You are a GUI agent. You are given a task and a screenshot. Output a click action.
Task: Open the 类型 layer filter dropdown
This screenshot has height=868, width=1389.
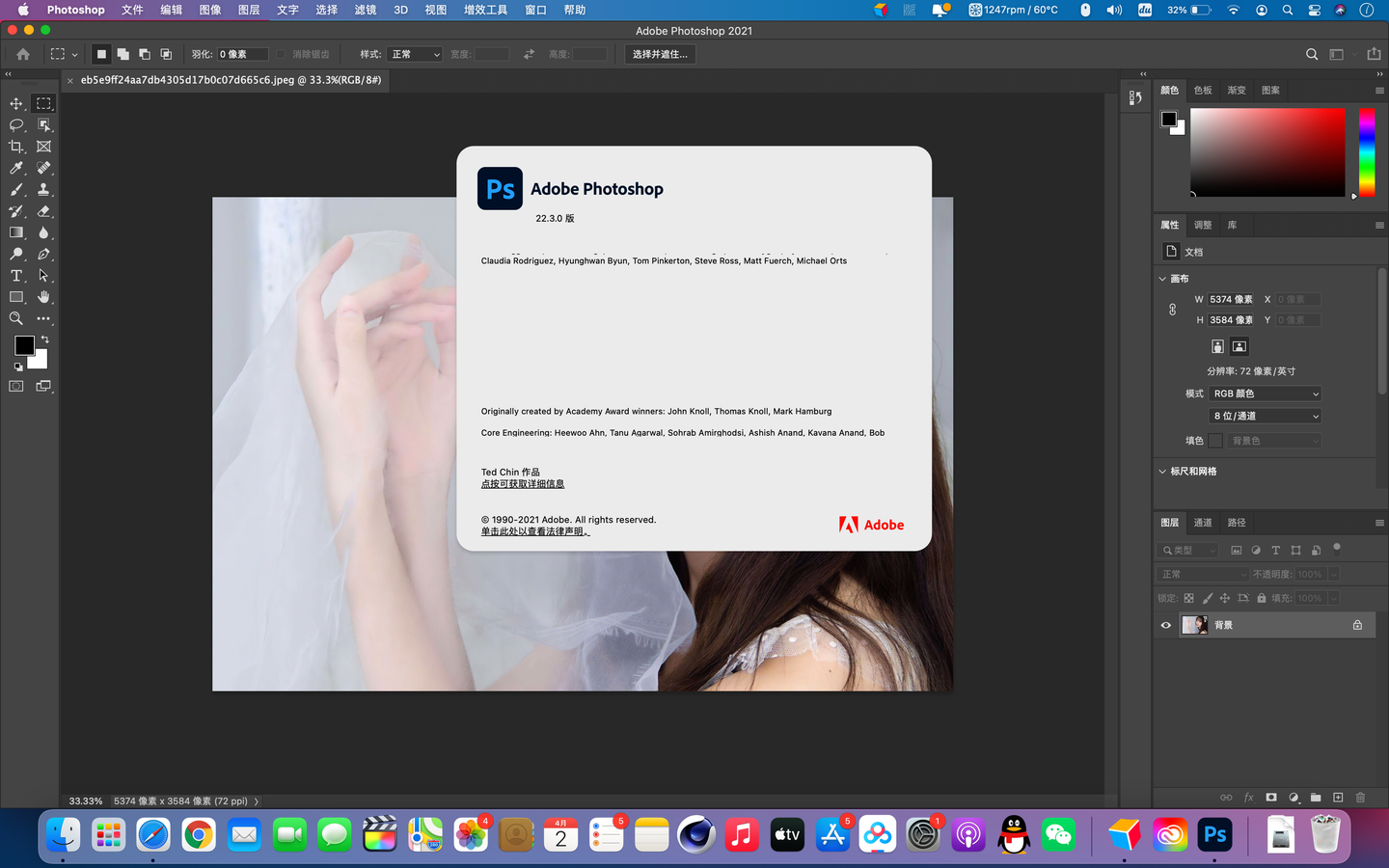pos(1188,550)
